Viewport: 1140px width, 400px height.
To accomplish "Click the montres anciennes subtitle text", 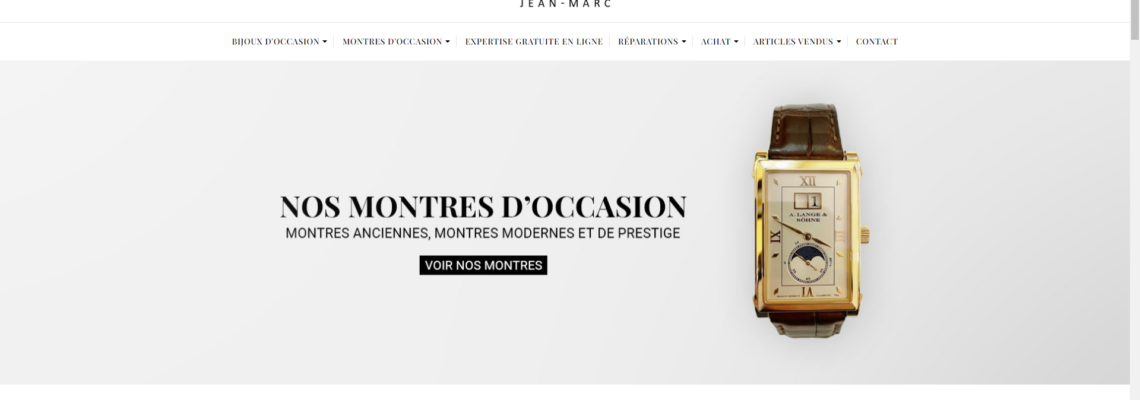I will point(483,233).
